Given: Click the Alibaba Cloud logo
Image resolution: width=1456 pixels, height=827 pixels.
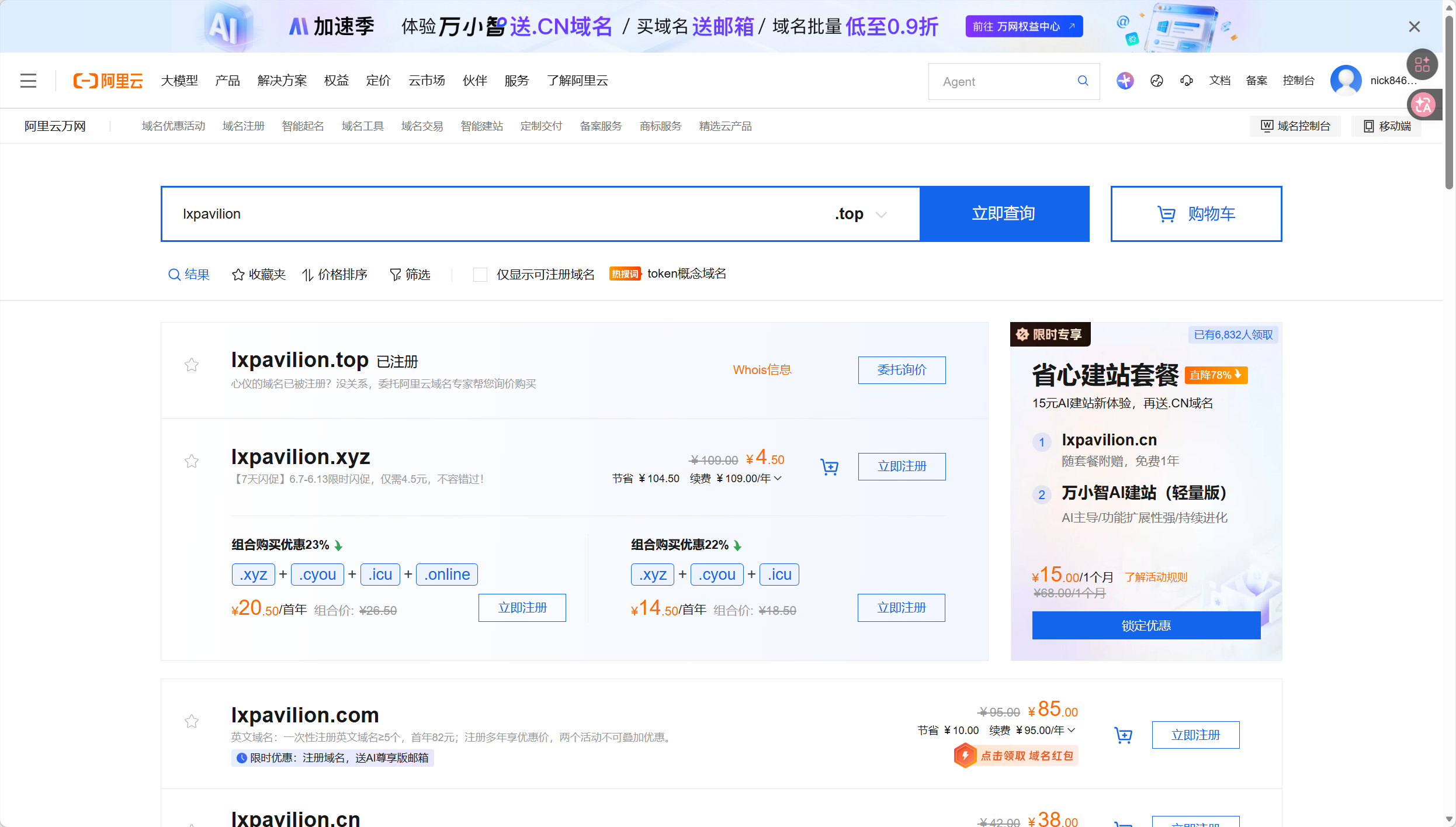Looking at the screenshot, I should (108, 81).
